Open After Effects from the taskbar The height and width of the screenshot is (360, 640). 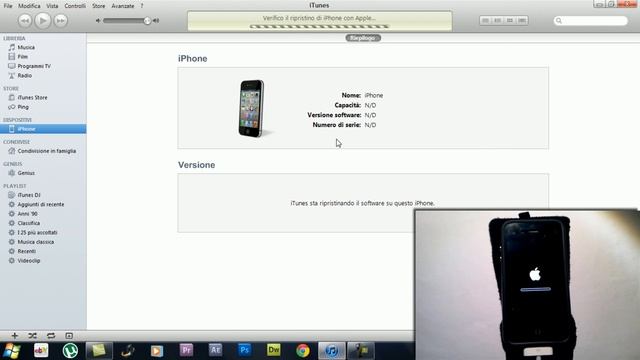pyautogui.click(x=215, y=350)
